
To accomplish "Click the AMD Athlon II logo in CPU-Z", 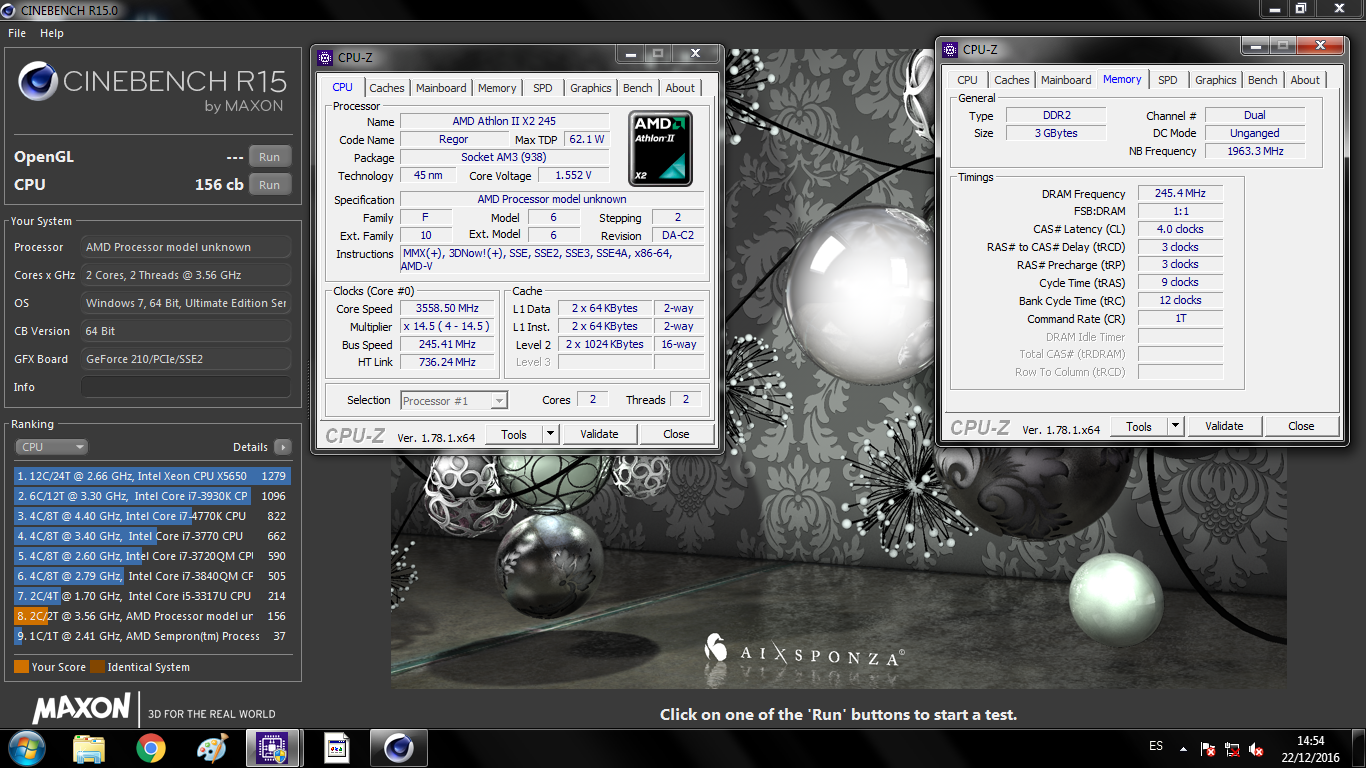I will click(660, 148).
